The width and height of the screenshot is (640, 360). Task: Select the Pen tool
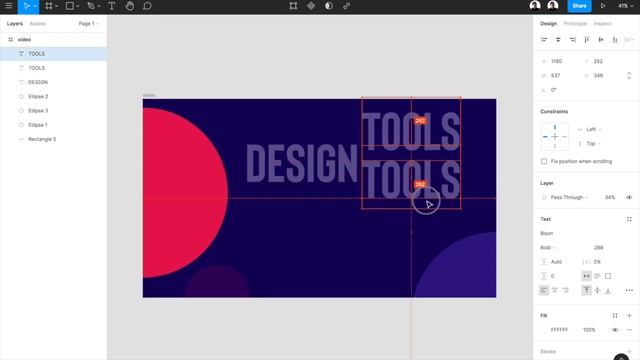pyautogui.click(x=91, y=6)
